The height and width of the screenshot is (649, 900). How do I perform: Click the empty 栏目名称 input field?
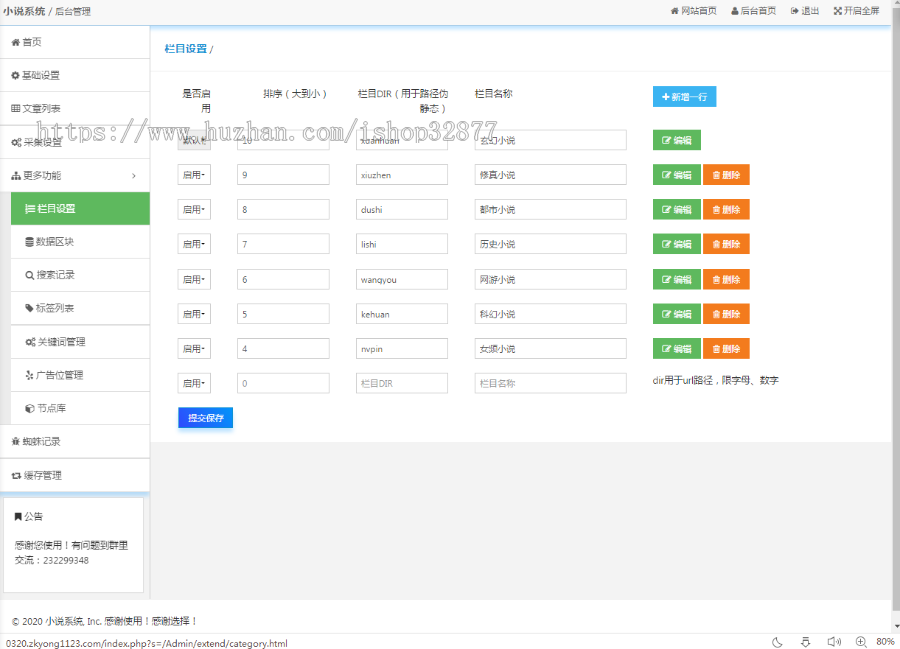point(550,383)
